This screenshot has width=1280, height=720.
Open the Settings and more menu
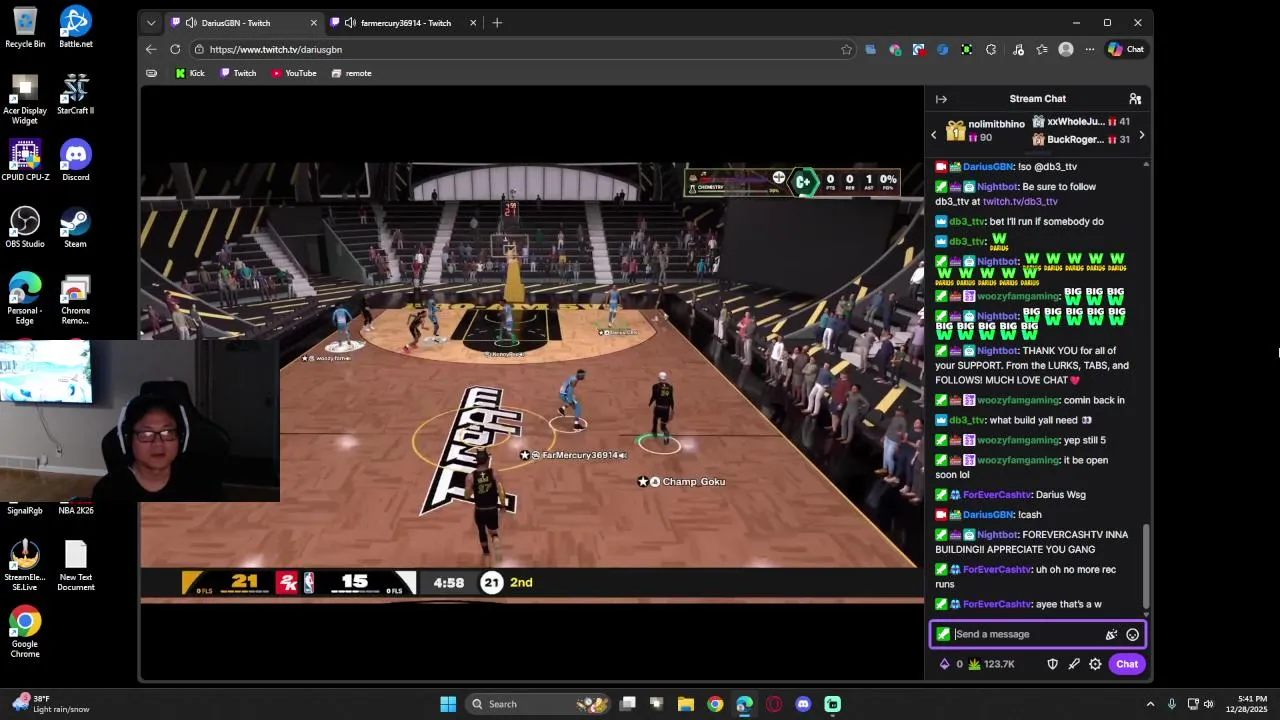pos(1089,49)
